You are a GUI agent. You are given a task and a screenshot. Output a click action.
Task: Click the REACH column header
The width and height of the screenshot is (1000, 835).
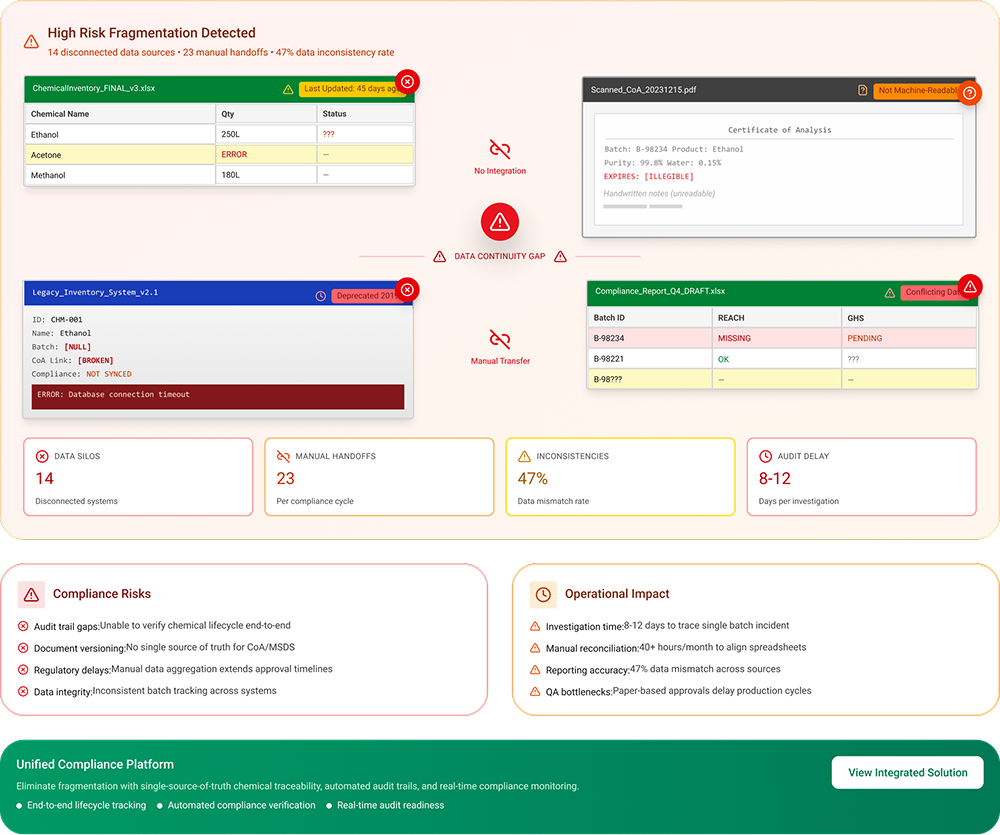[775, 318]
